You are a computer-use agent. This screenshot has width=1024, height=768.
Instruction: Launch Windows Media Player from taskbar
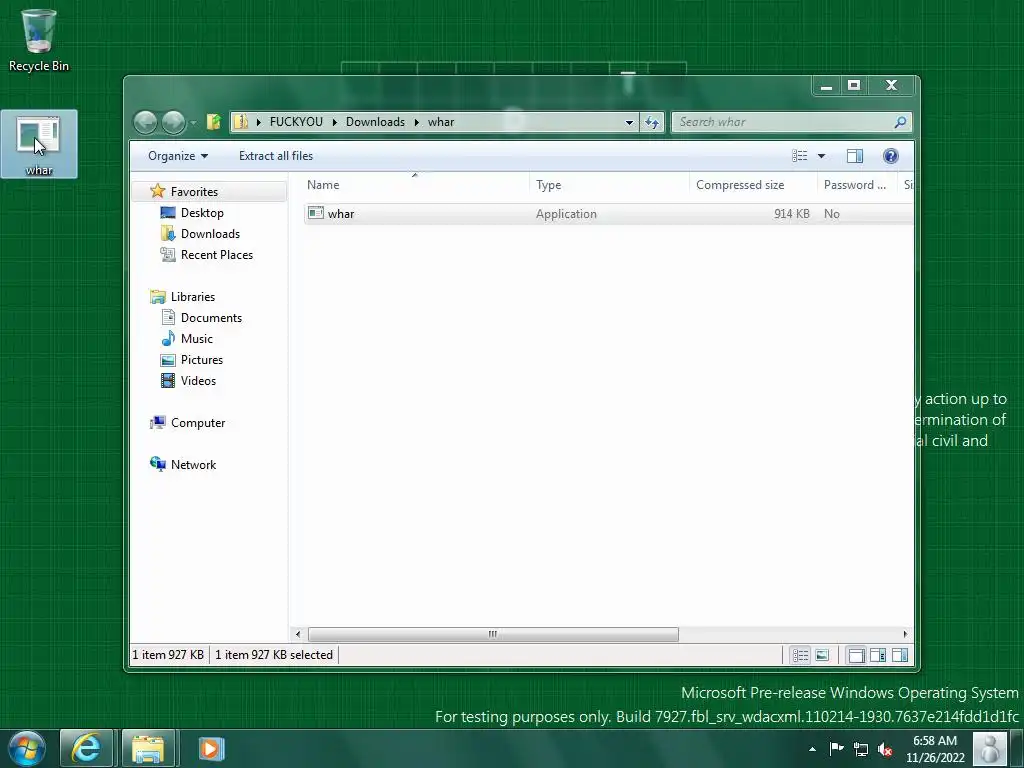pyautogui.click(x=211, y=748)
